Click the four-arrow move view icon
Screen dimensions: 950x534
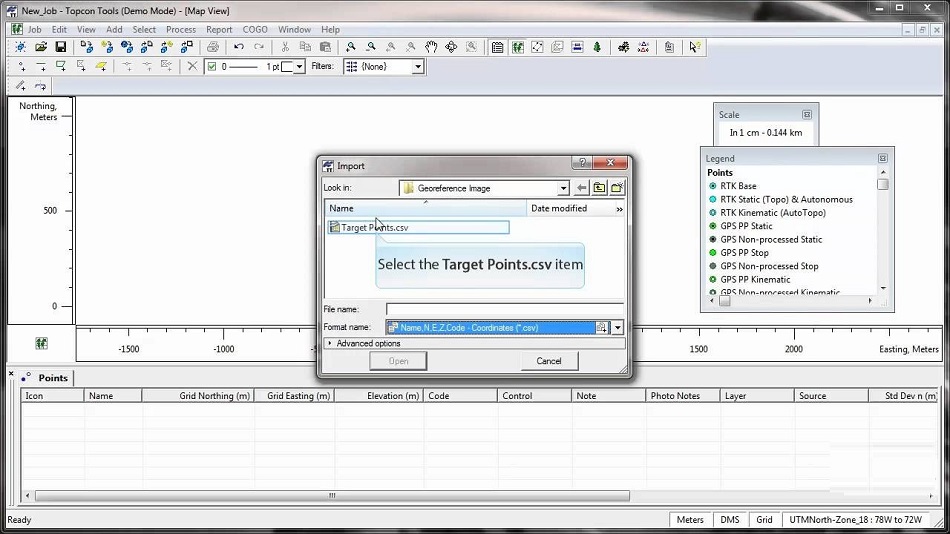click(x=451, y=47)
